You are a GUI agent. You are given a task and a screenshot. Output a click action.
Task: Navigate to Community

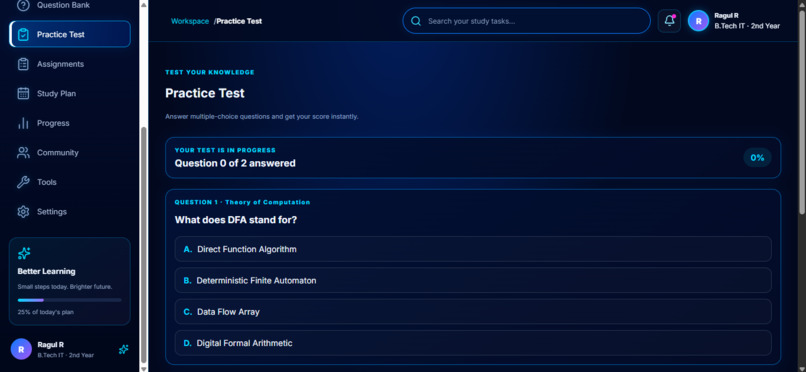coord(58,153)
